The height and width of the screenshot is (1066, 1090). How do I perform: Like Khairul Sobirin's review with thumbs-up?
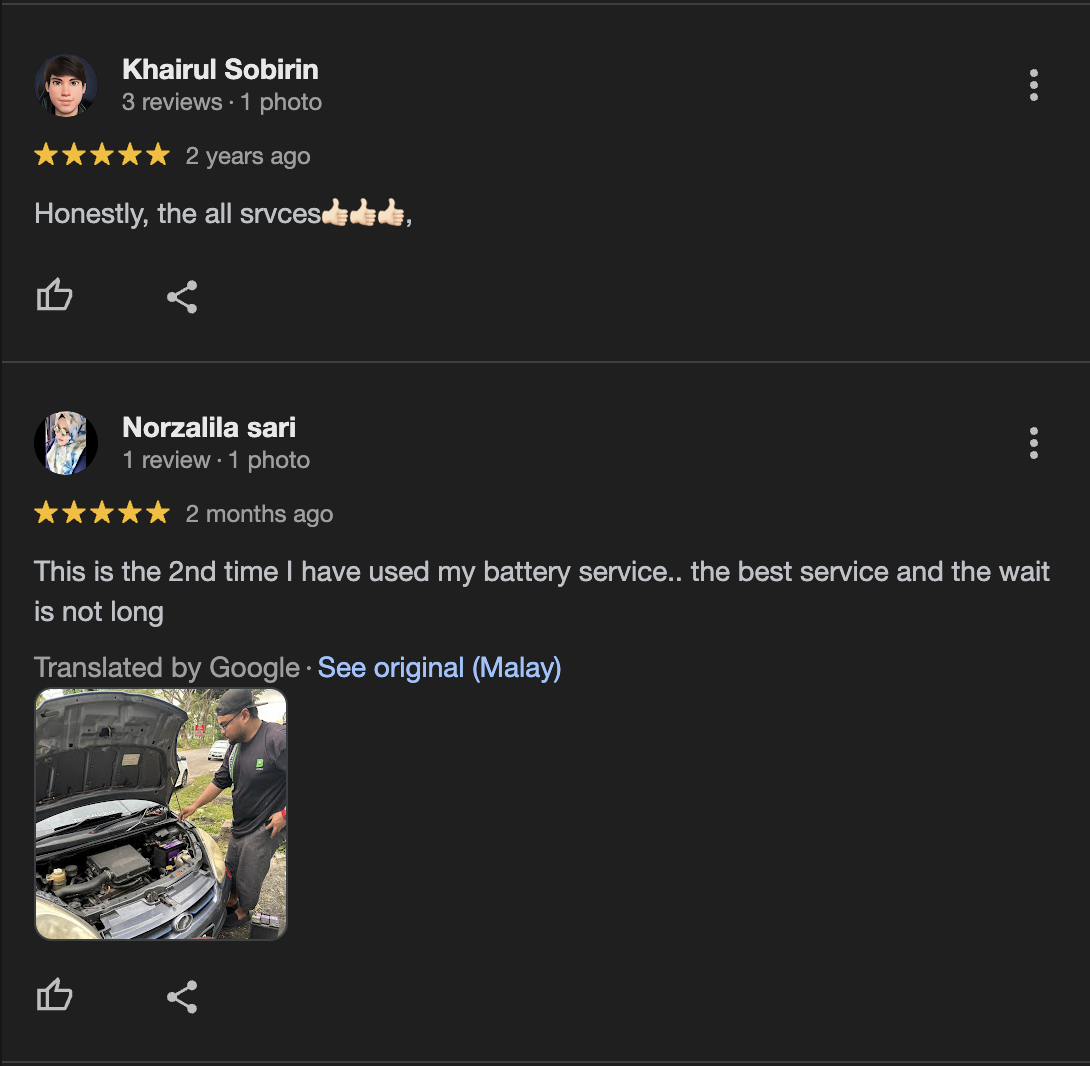(x=54, y=296)
